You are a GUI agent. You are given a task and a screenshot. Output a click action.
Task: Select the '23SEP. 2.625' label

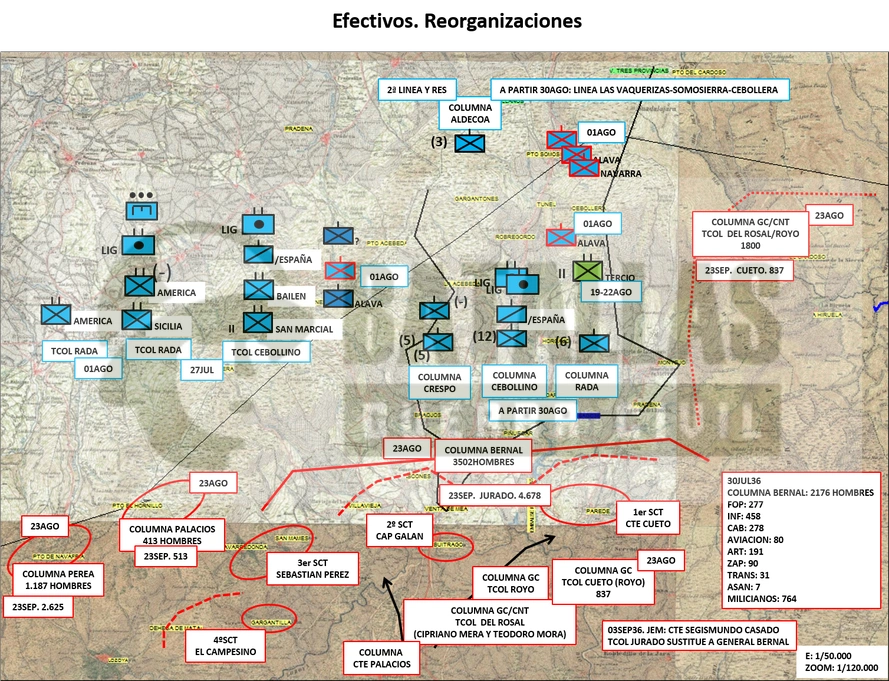(x=38, y=607)
